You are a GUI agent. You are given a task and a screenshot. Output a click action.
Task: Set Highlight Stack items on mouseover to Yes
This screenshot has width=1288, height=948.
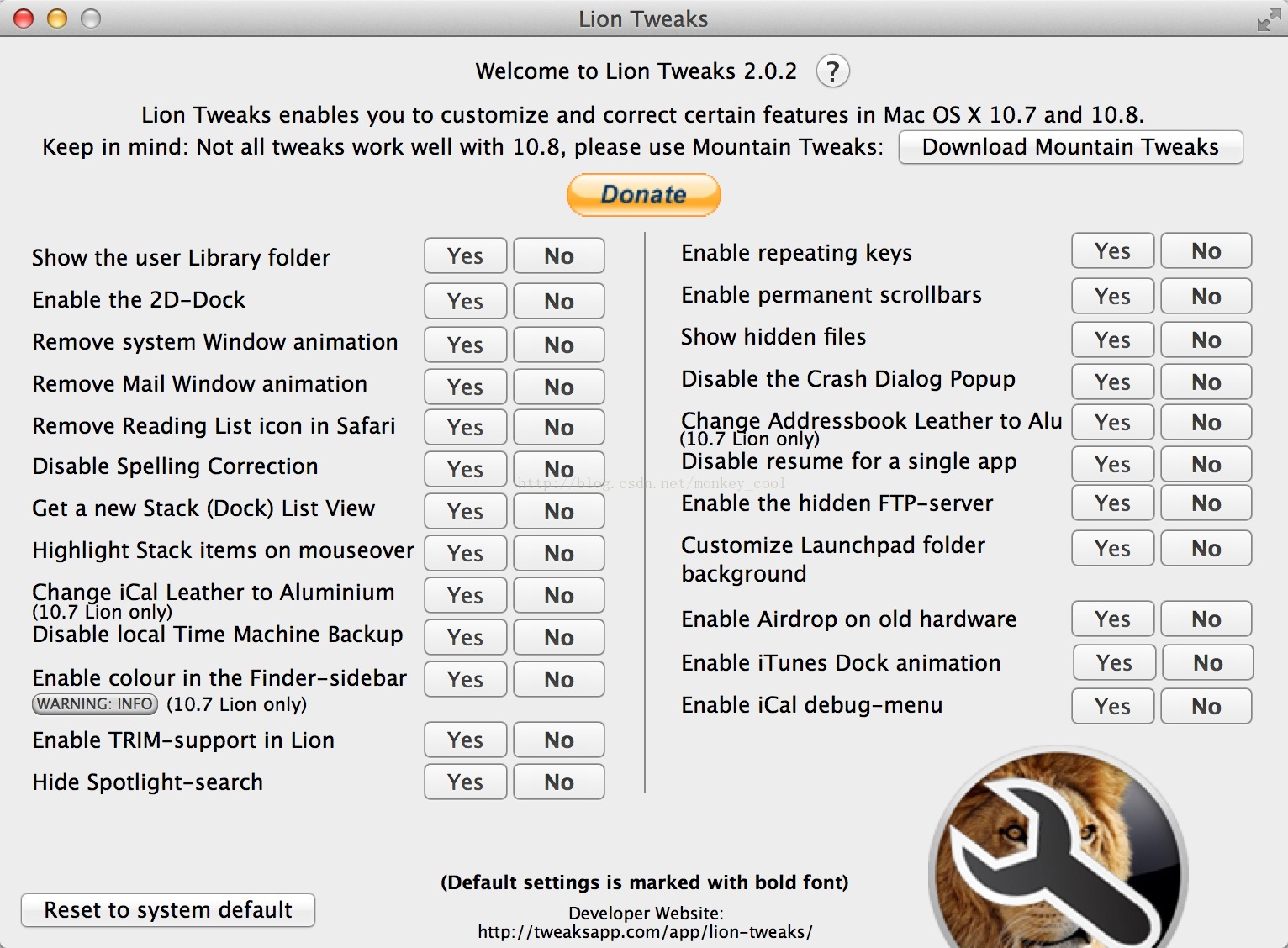pyautogui.click(x=466, y=554)
